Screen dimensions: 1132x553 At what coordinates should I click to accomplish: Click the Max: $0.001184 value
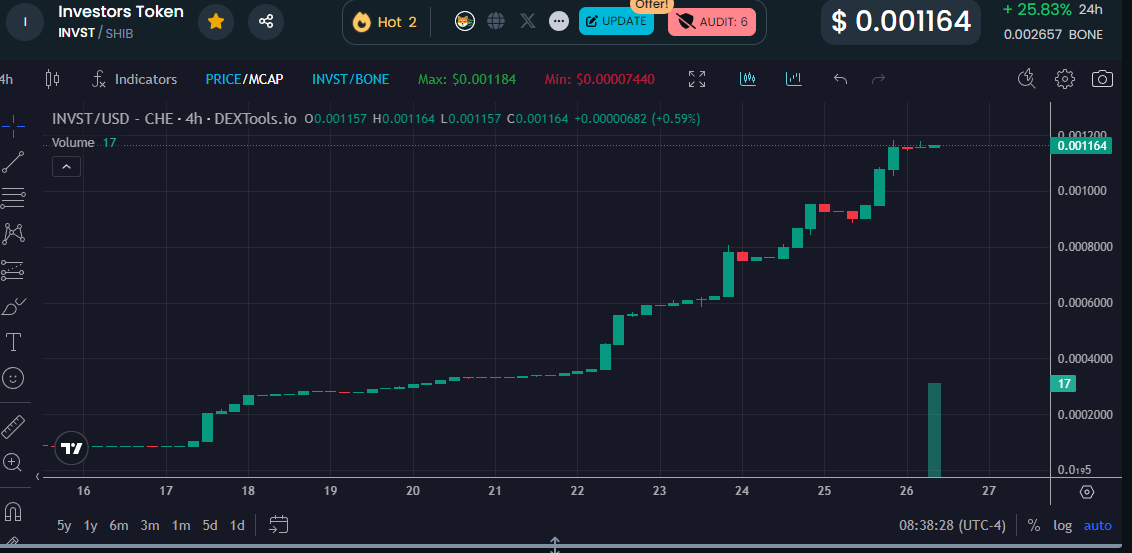(467, 79)
